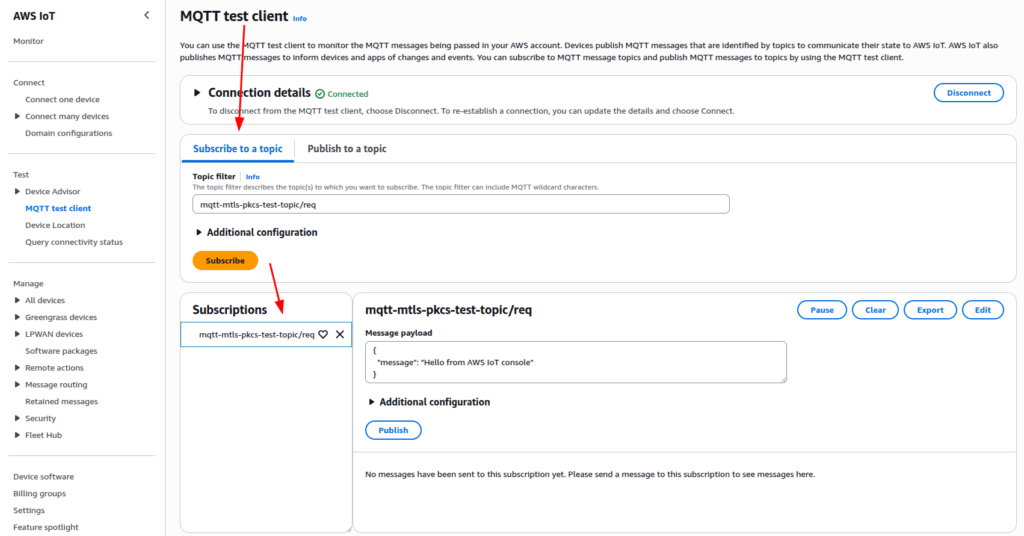Export the subscription messages

coord(930,310)
